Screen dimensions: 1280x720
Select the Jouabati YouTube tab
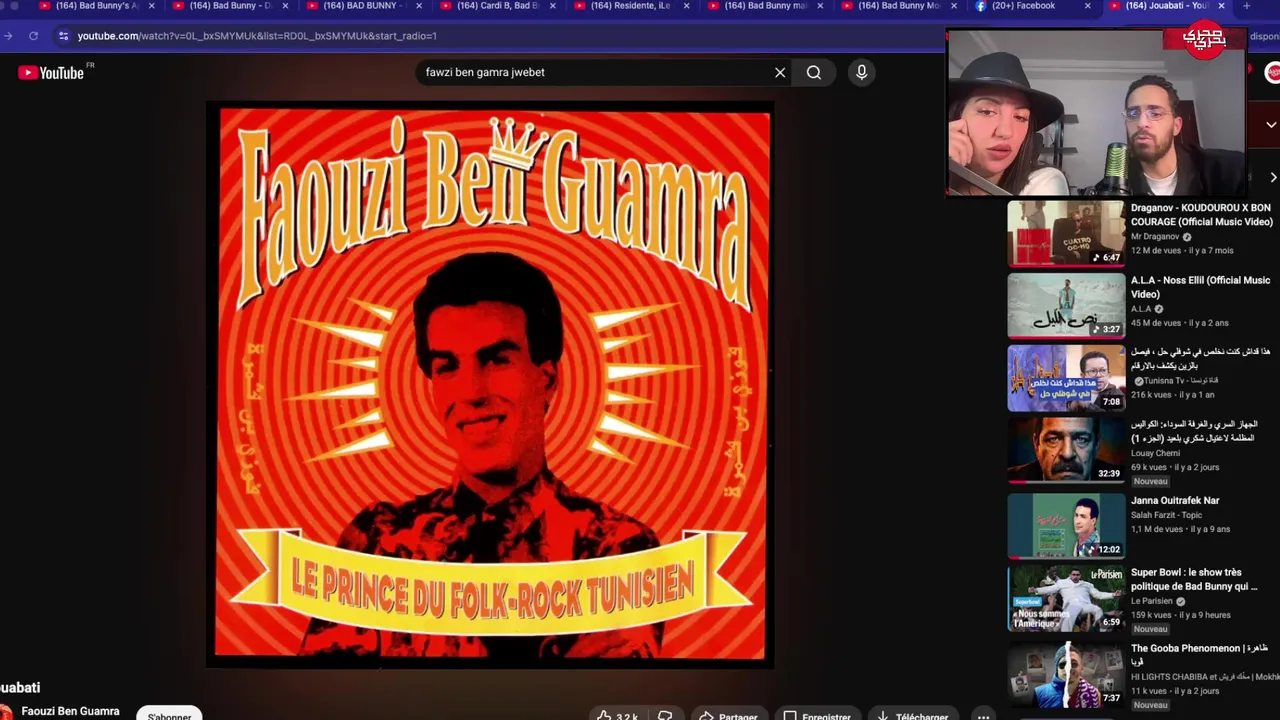(x=1166, y=6)
